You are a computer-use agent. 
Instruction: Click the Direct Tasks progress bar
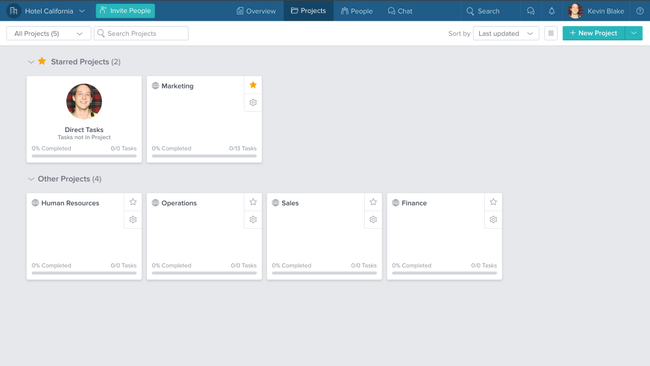[84, 156]
